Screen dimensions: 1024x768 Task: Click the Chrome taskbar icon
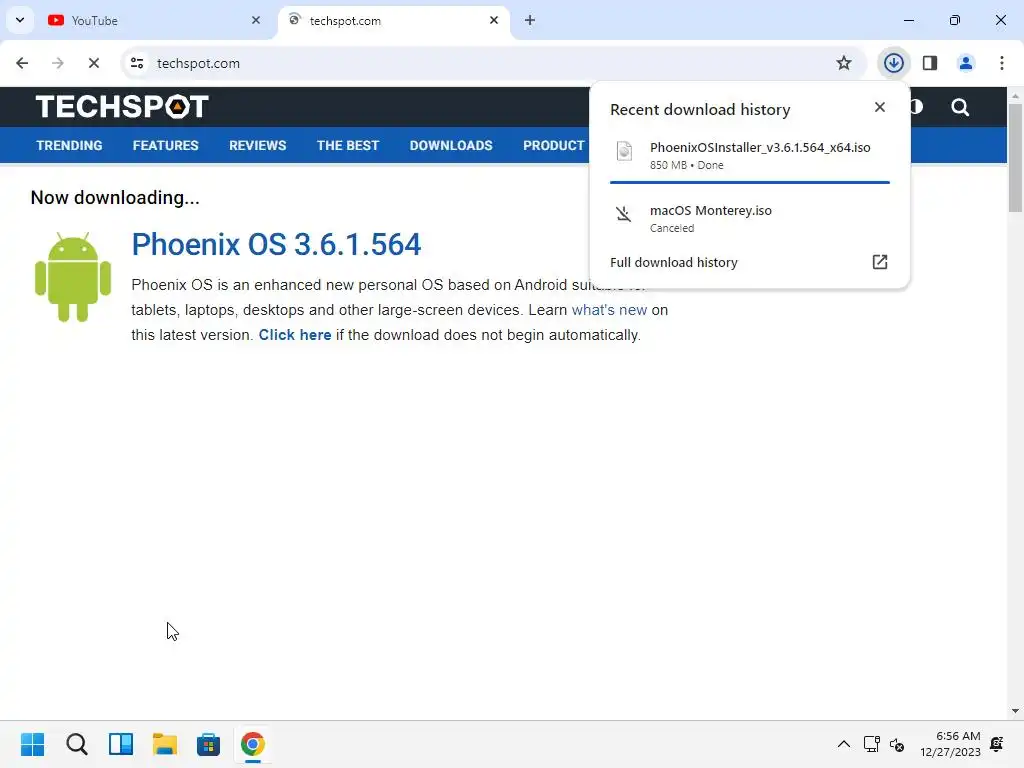(253, 744)
